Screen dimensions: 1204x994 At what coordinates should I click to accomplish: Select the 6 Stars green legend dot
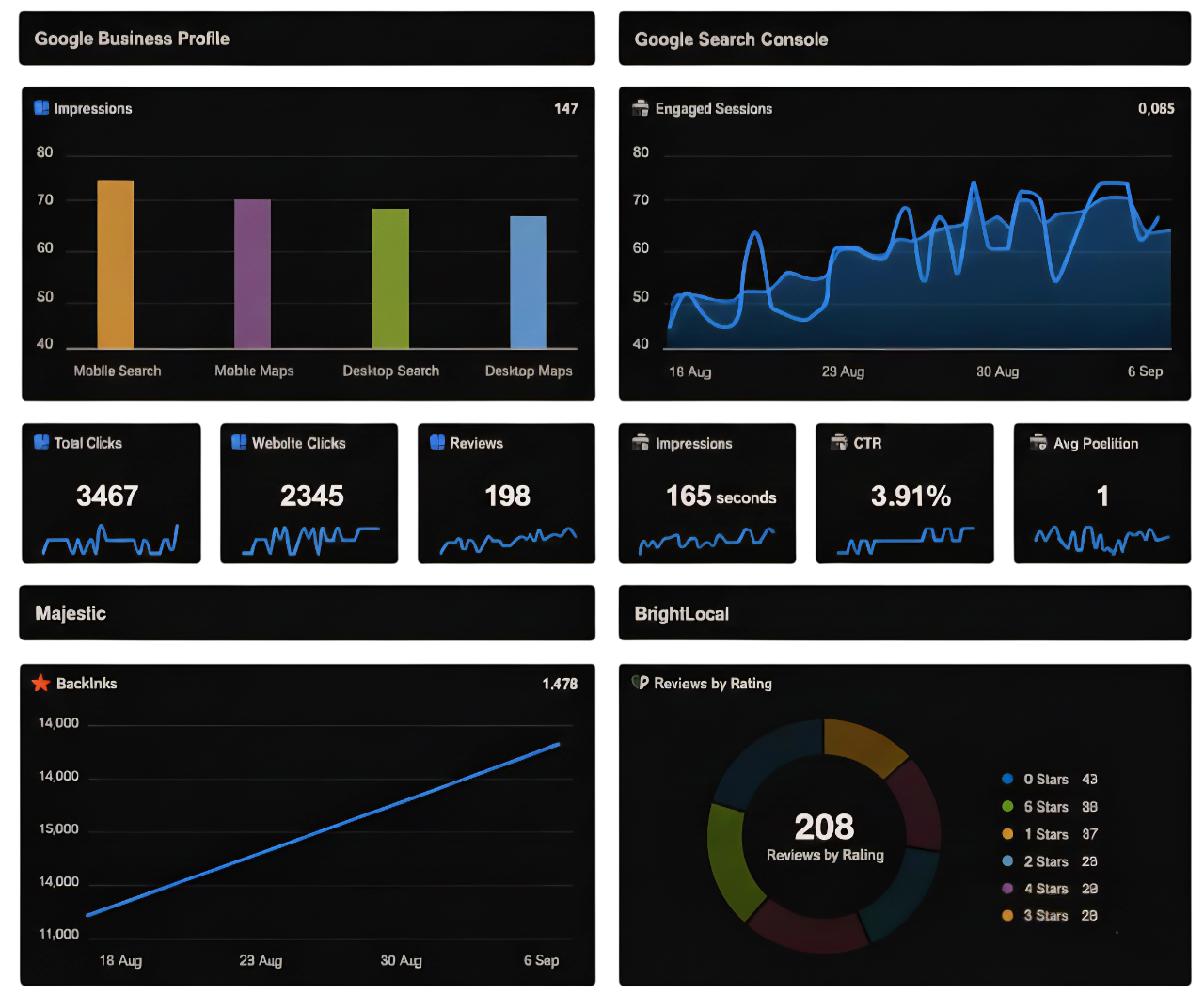pyautogui.click(x=1007, y=806)
